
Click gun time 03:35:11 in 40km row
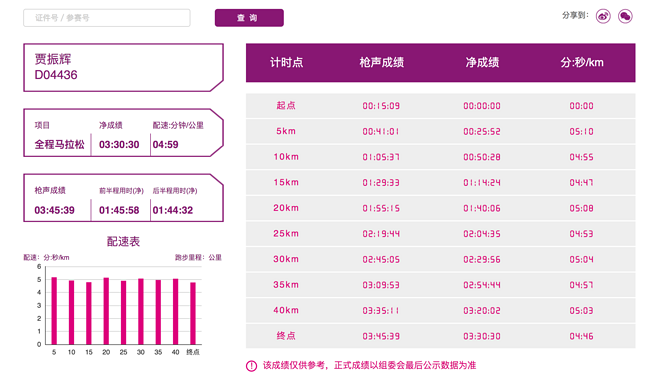pos(381,311)
